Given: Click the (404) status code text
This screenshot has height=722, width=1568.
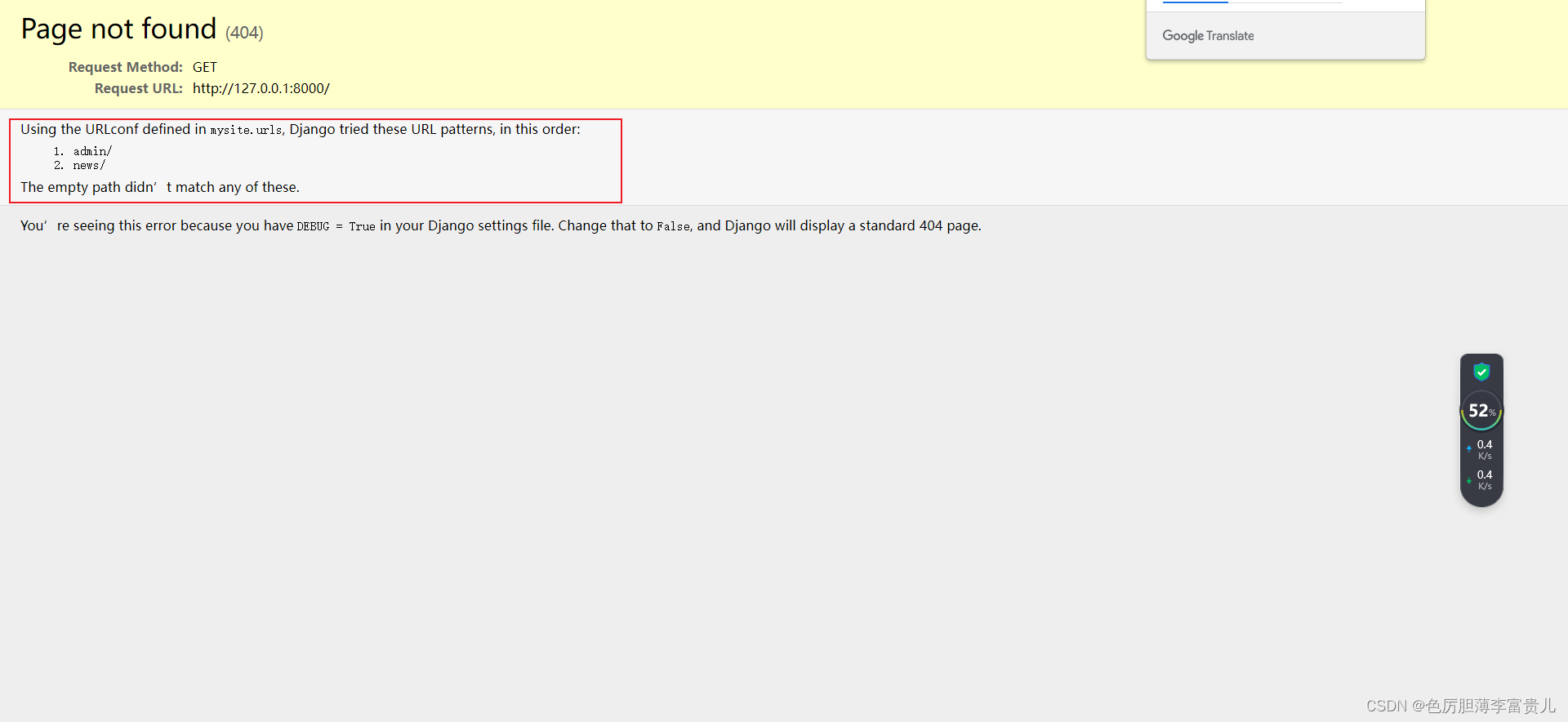Looking at the screenshot, I should pos(244,33).
